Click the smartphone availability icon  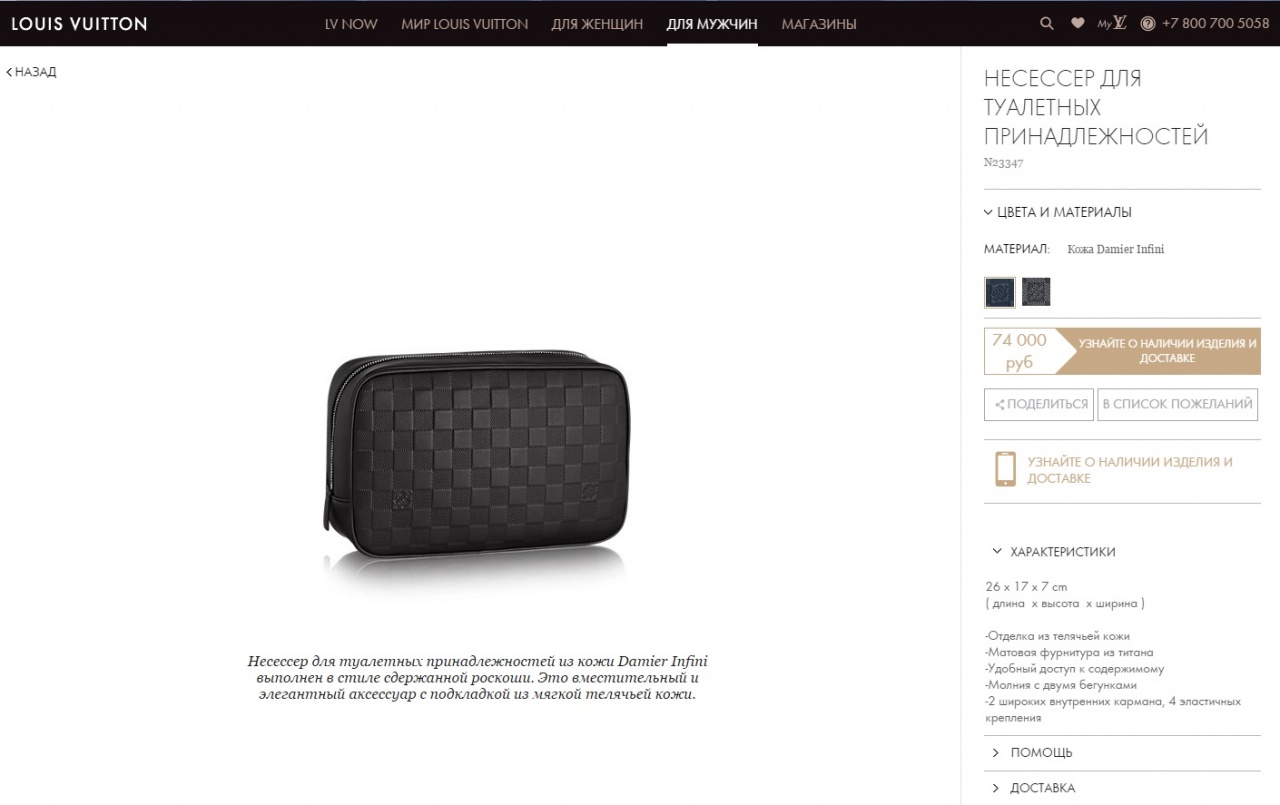coord(1005,469)
